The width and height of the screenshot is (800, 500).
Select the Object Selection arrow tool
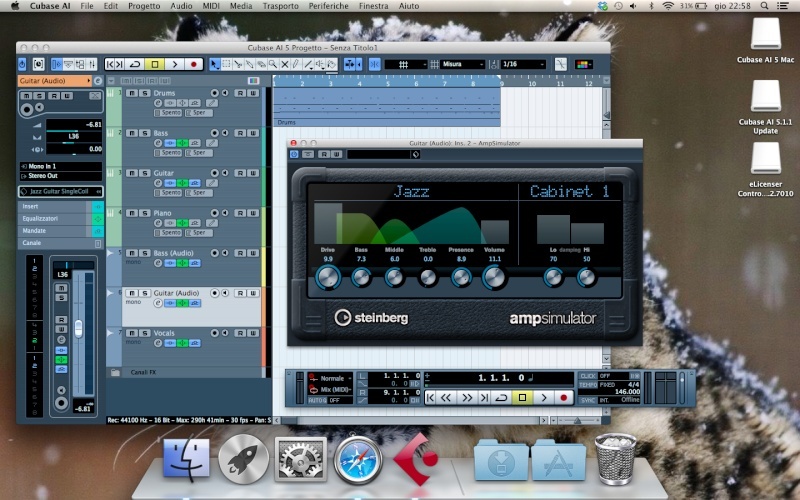pyautogui.click(x=214, y=64)
